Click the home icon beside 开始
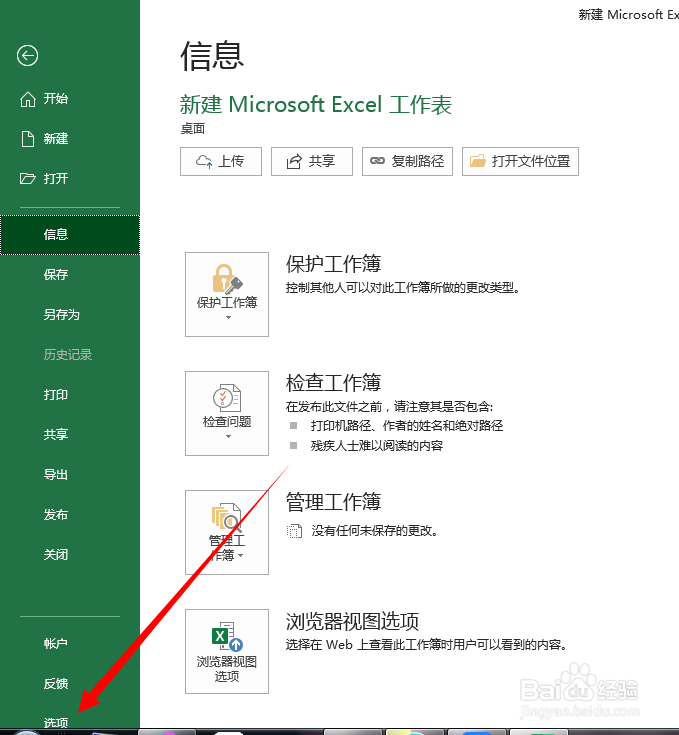The width and height of the screenshot is (679, 735). 28,99
